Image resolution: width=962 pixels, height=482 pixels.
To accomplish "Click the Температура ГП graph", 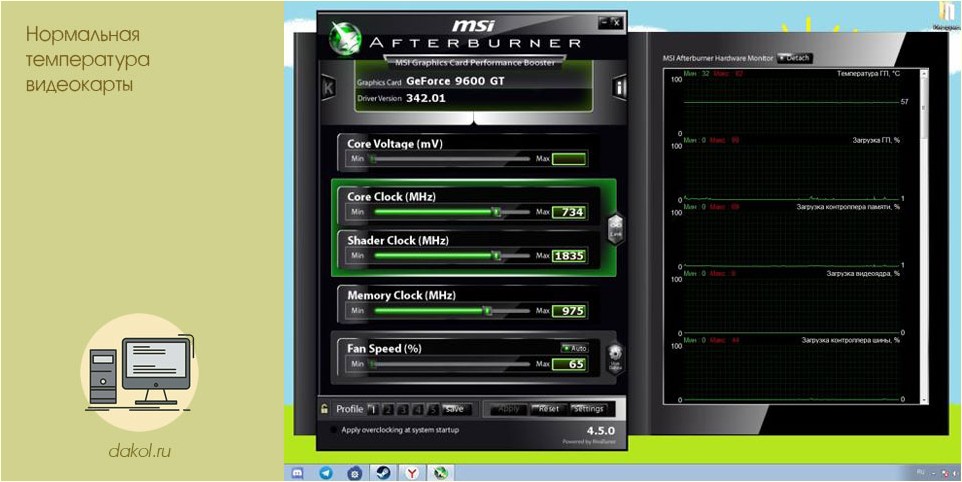I will [791, 105].
